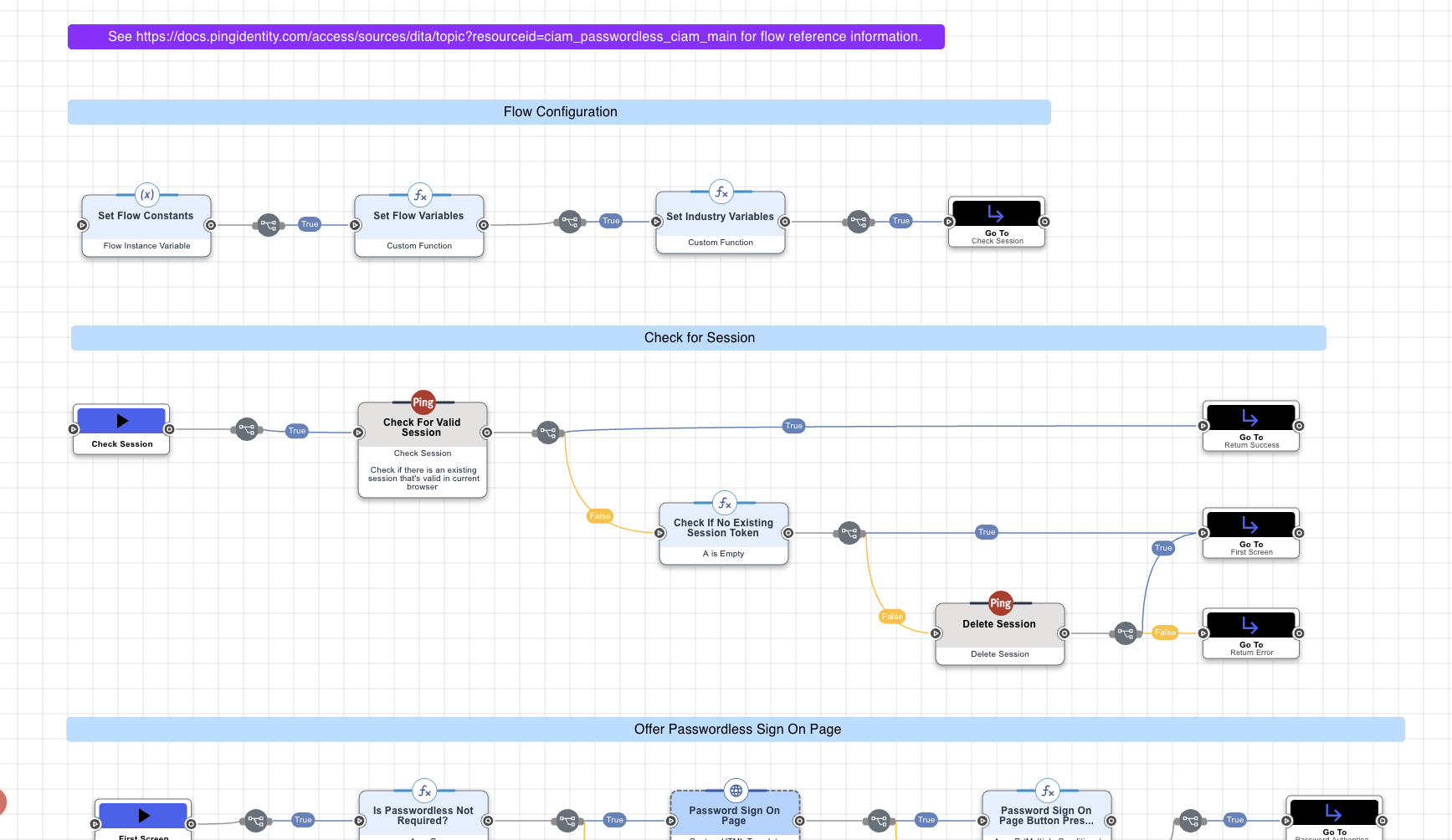Click the fx icon above Set Industry Variables
This screenshot has height=840, width=1452.
pos(721,192)
